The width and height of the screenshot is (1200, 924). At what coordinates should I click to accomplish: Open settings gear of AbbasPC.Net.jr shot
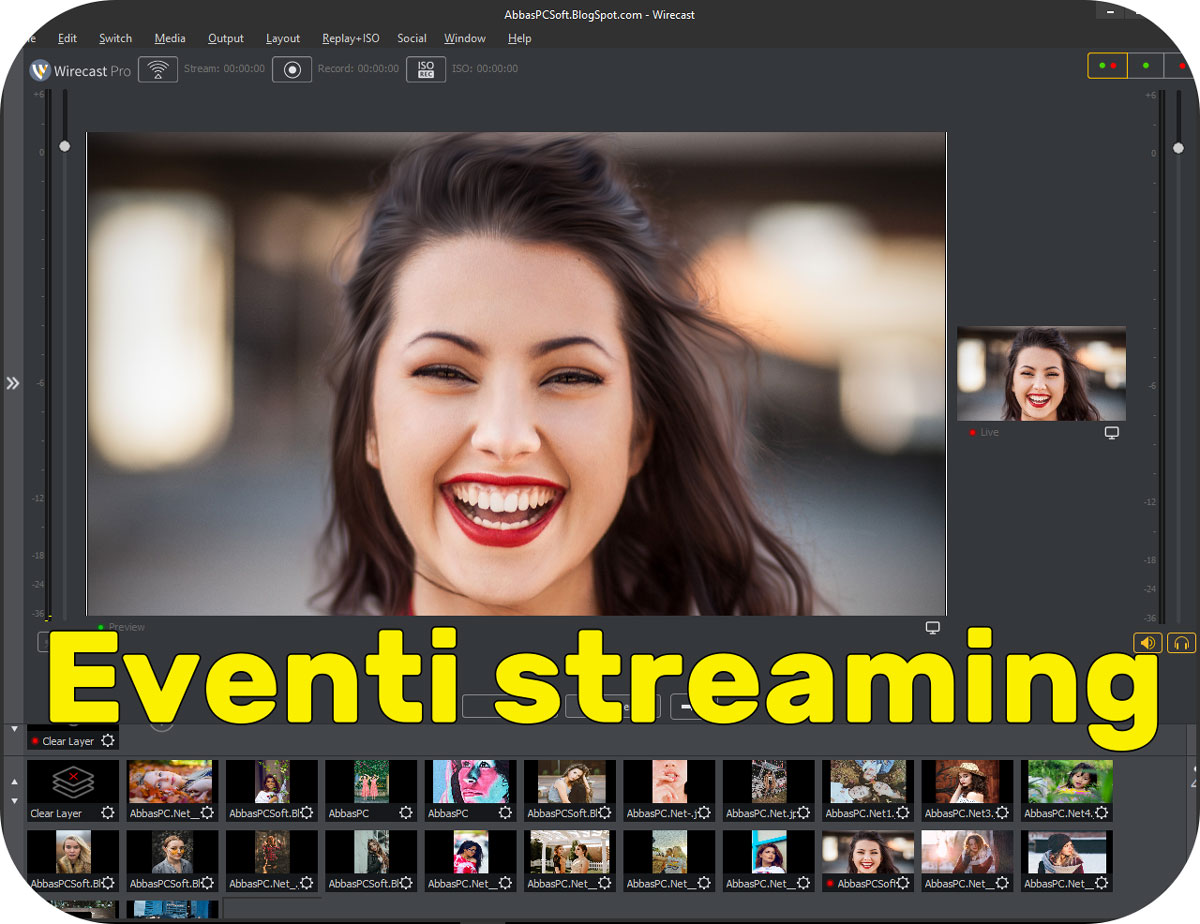(x=804, y=813)
